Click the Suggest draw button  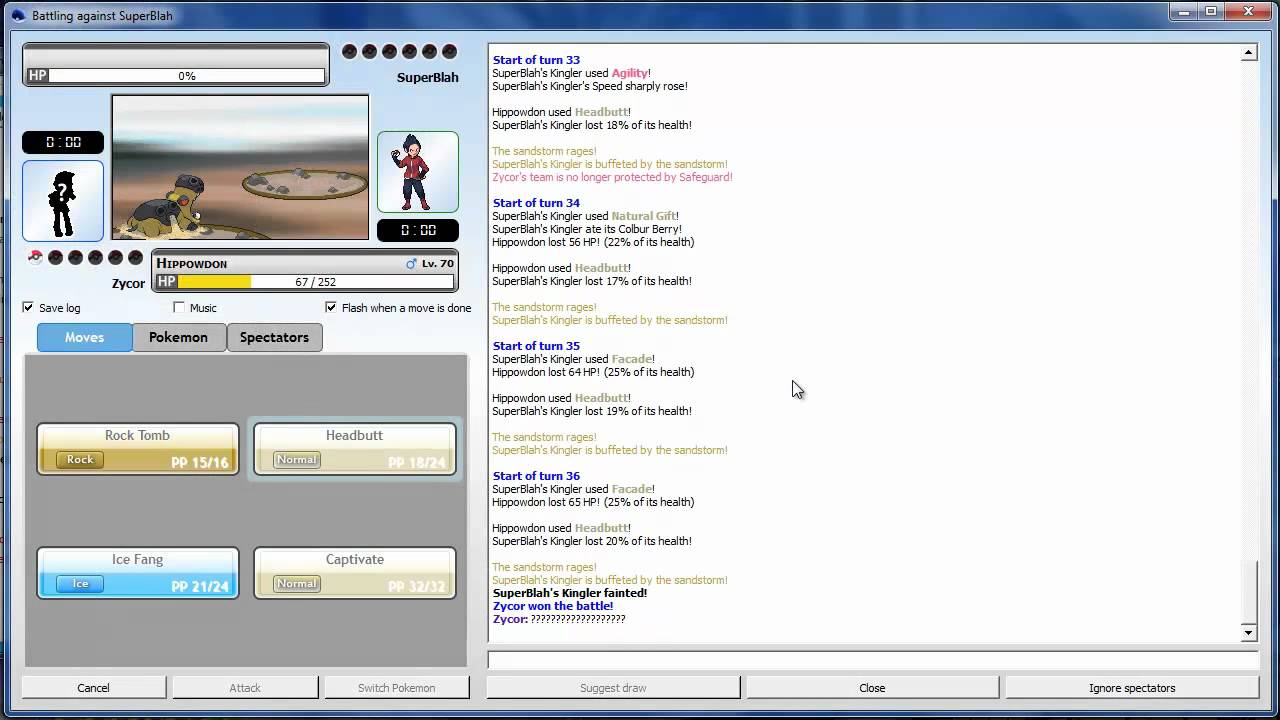pos(613,688)
